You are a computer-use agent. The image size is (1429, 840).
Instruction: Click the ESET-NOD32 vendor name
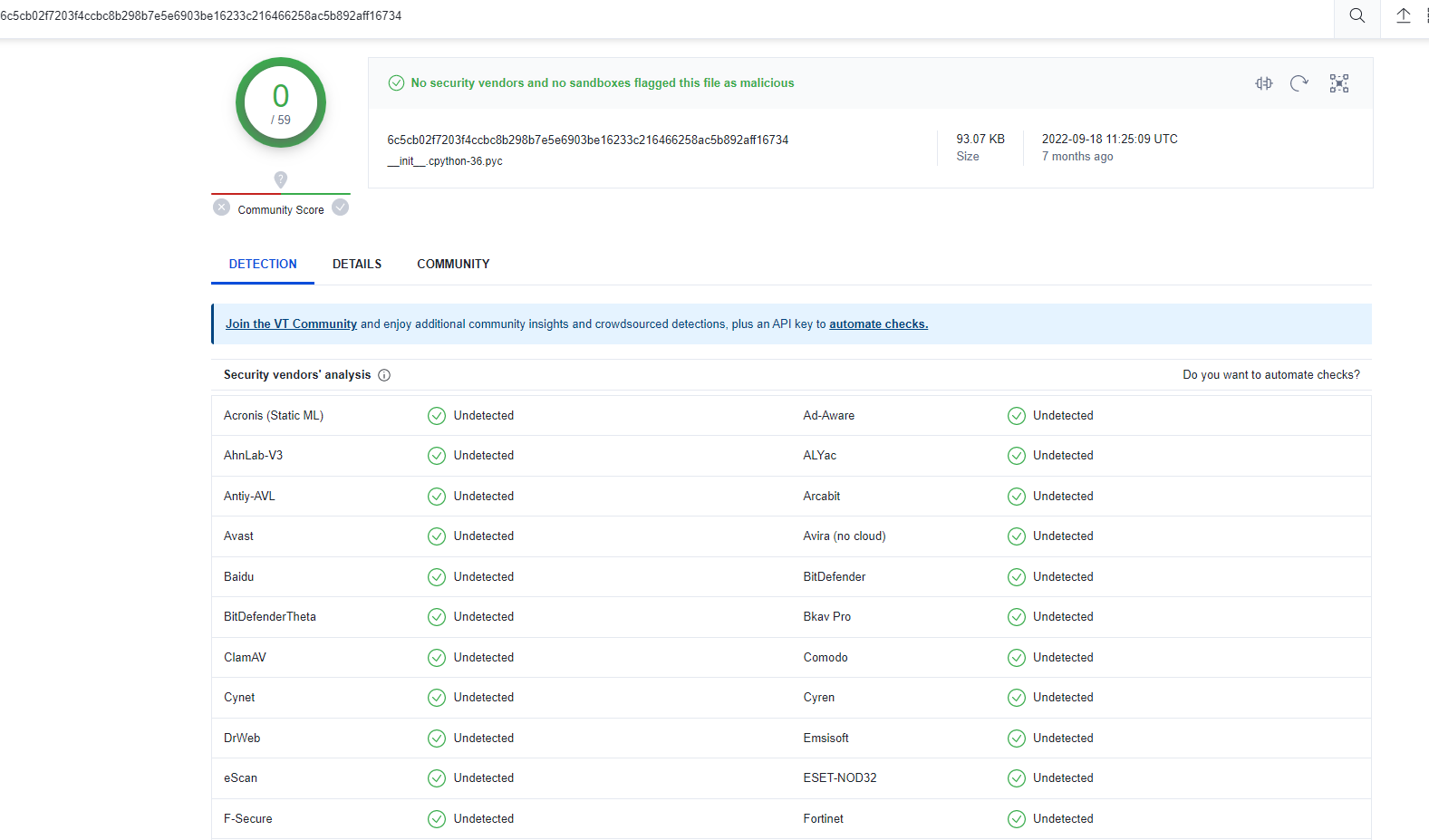[x=840, y=778]
